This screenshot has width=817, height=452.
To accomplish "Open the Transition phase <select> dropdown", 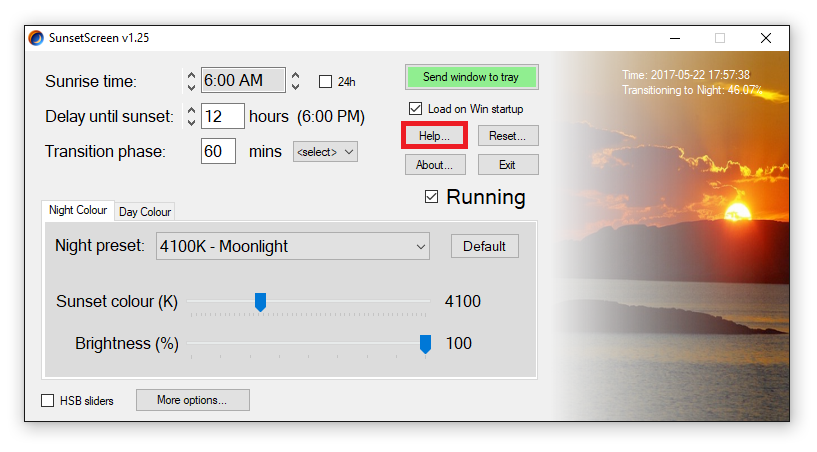I will [x=325, y=152].
